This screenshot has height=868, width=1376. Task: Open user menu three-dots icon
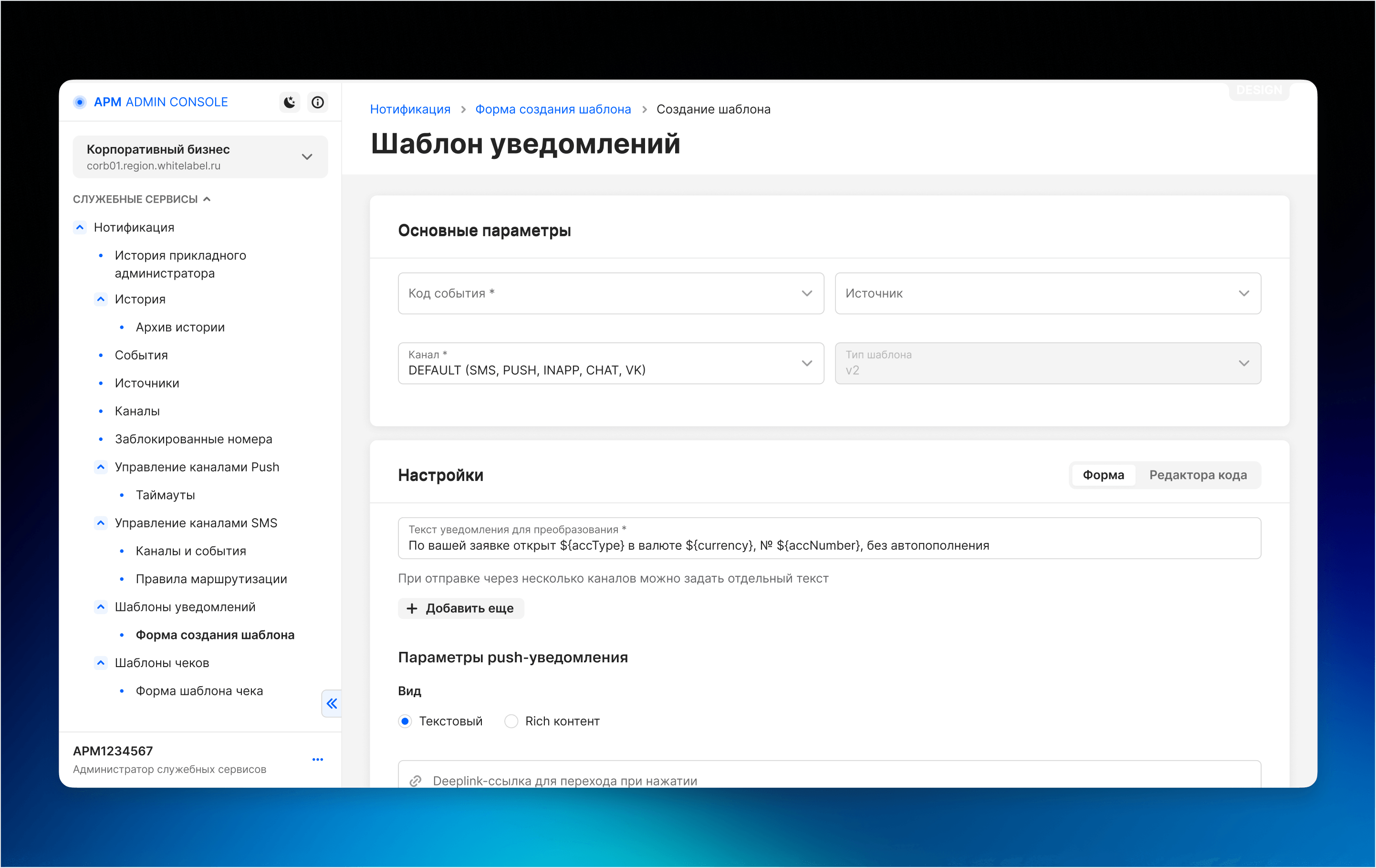(x=318, y=759)
